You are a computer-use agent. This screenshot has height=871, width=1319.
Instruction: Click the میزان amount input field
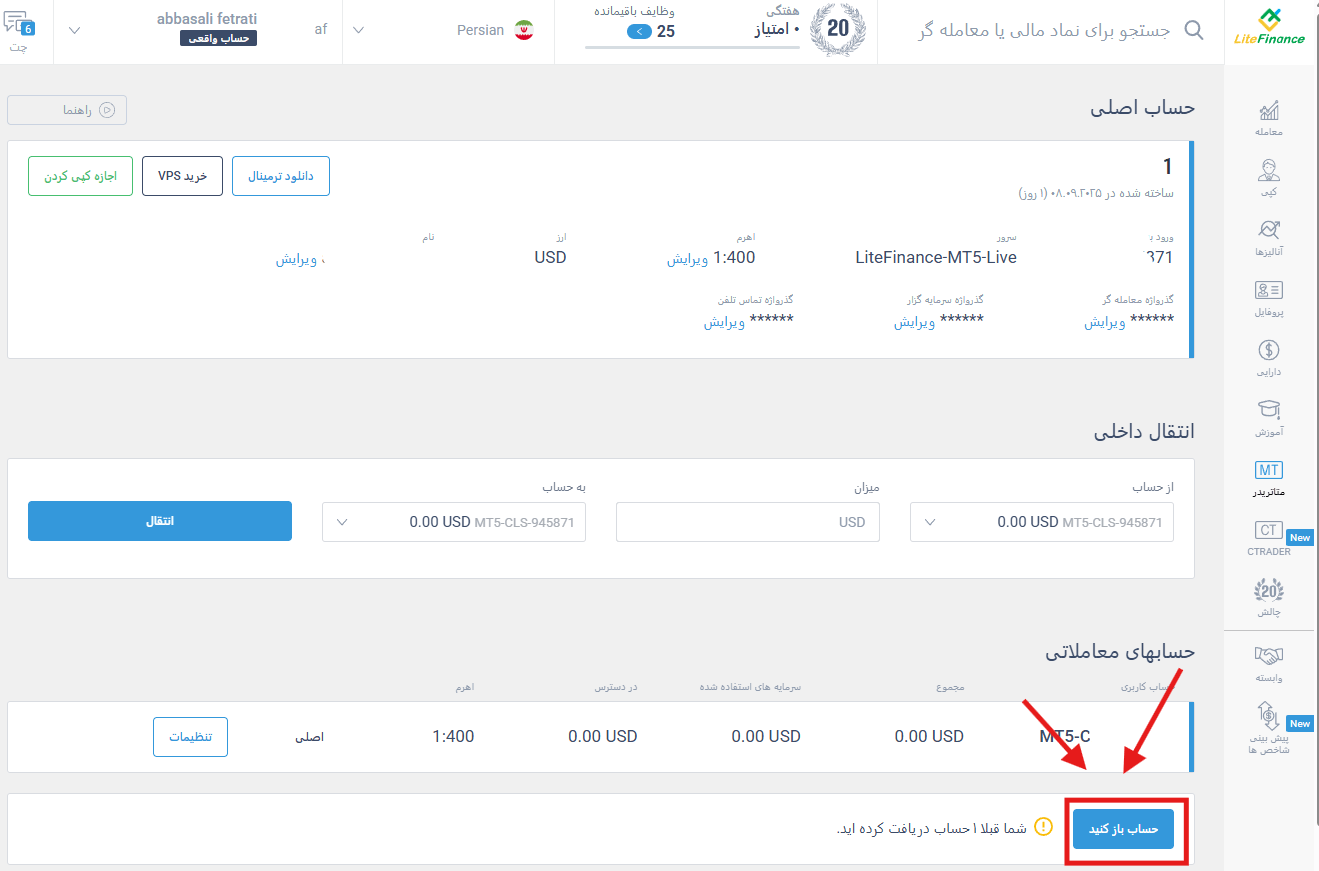tap(747, 521)
